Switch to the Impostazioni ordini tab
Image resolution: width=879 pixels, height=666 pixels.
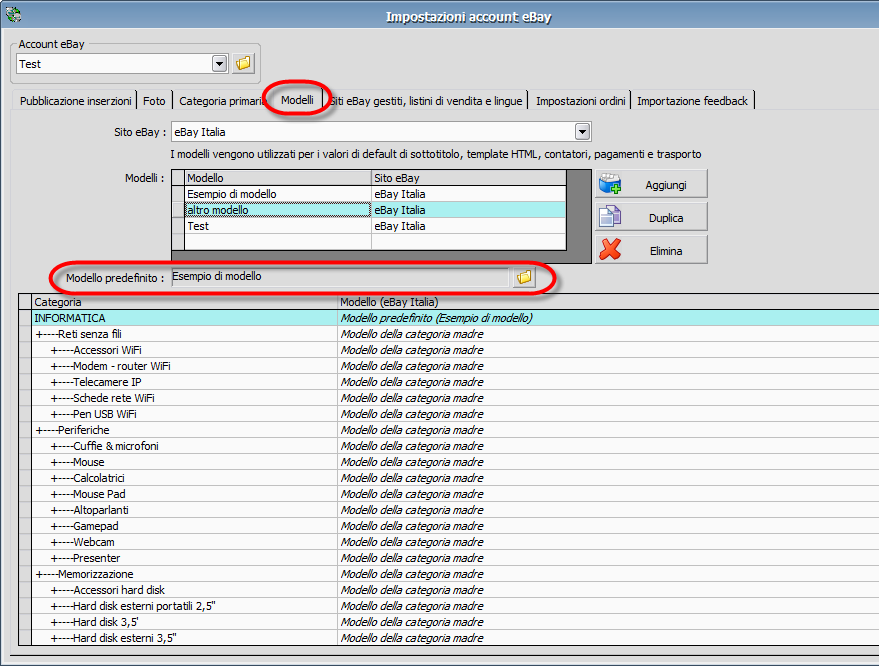[x=580, y=101]
